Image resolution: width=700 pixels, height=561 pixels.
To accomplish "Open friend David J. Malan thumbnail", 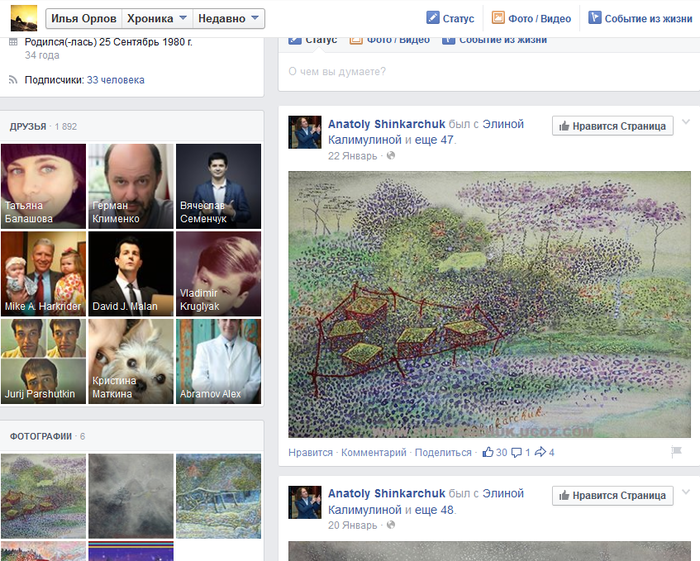I will [131, 274].
